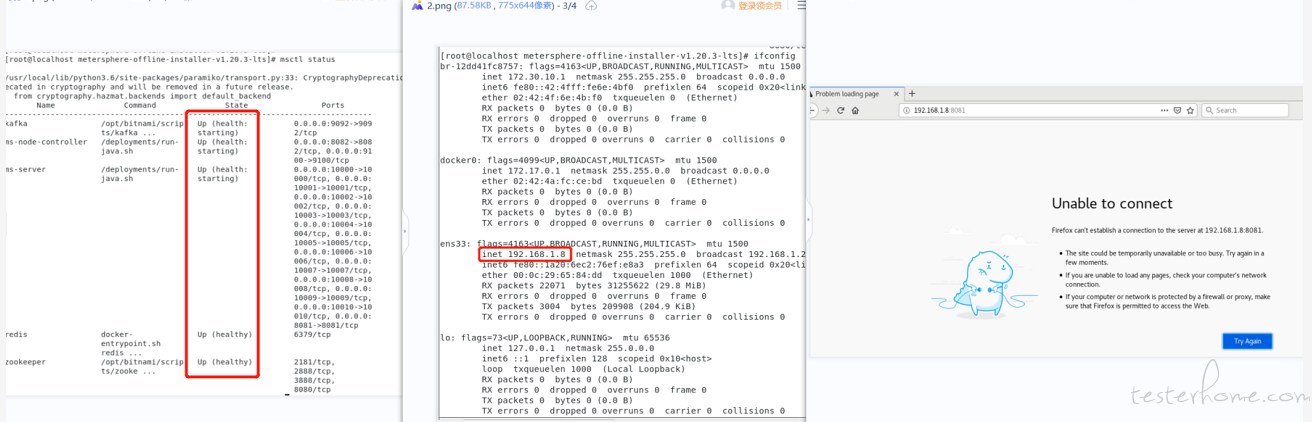Viewport: 1312px width, 422px height.
Task: Reload the page in Firefox
Action: coord(841,110)
